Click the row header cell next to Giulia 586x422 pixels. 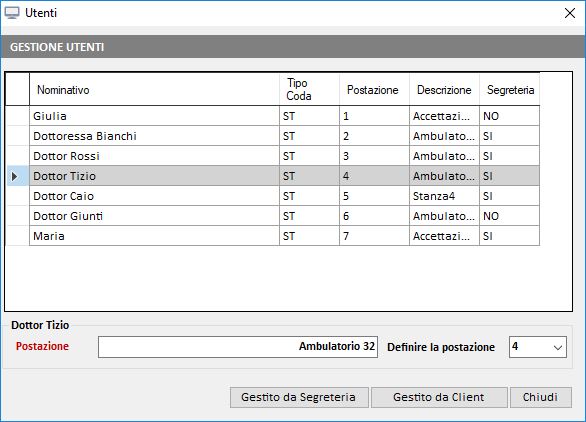pyautogui.click(x=18, y=116)
